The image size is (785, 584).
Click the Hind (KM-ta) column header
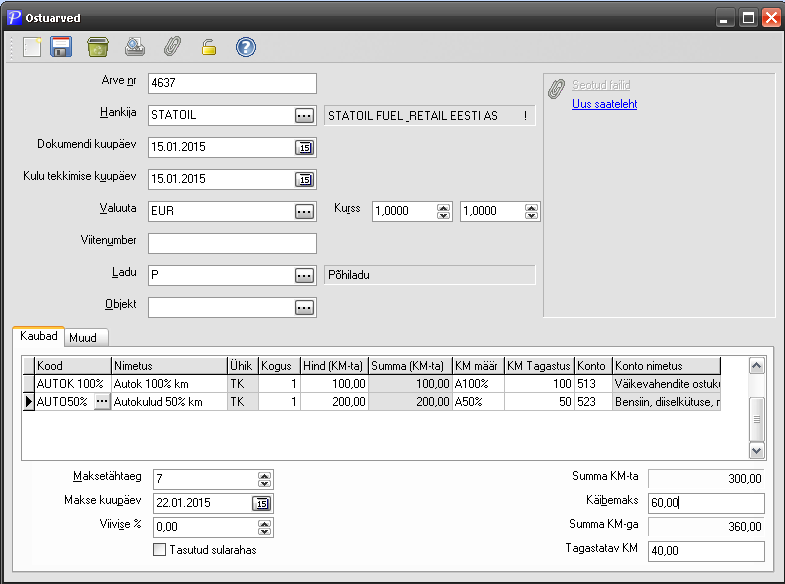pos(334,366)
